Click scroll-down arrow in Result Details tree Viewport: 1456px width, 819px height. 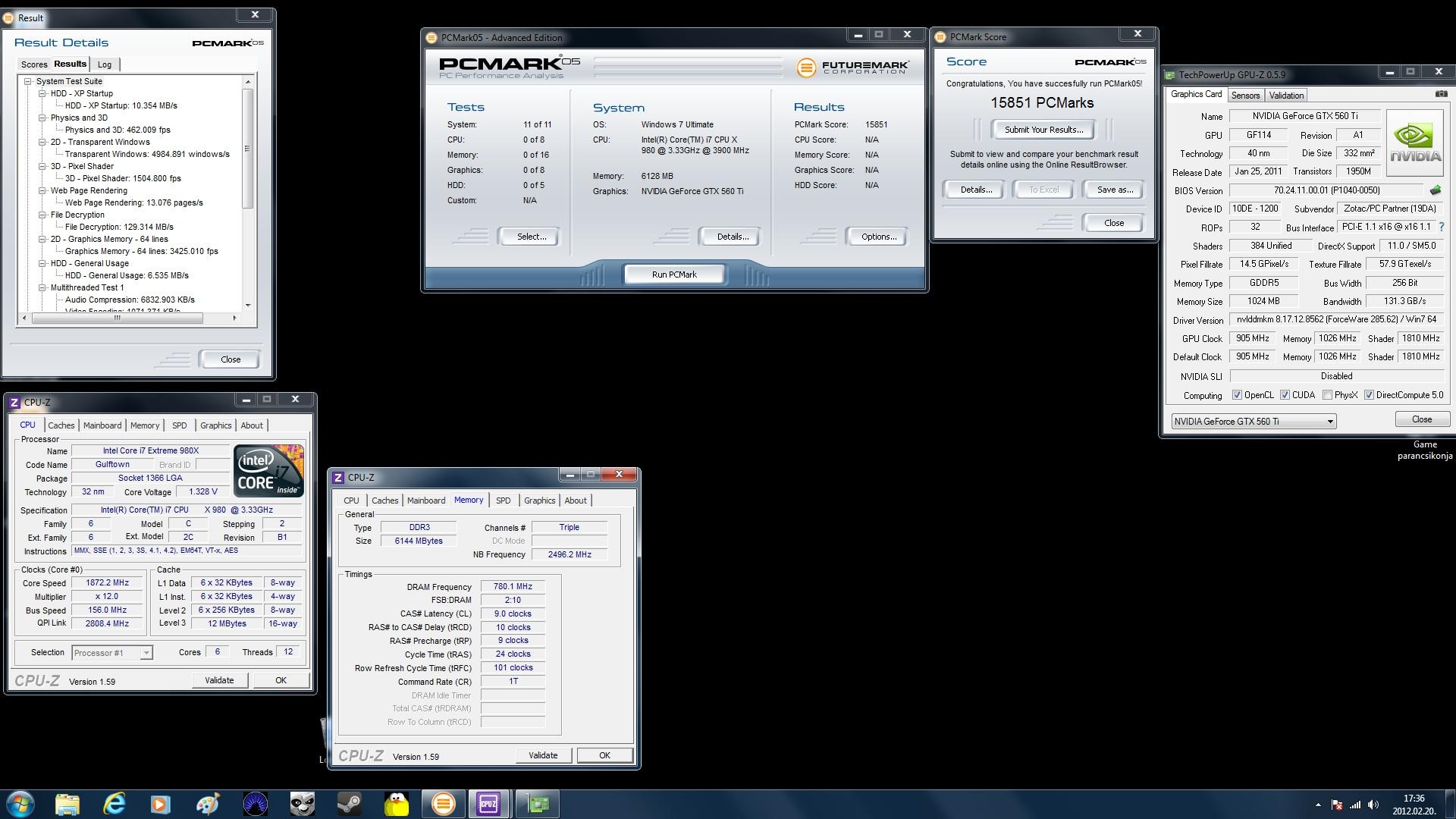point(248,306)
